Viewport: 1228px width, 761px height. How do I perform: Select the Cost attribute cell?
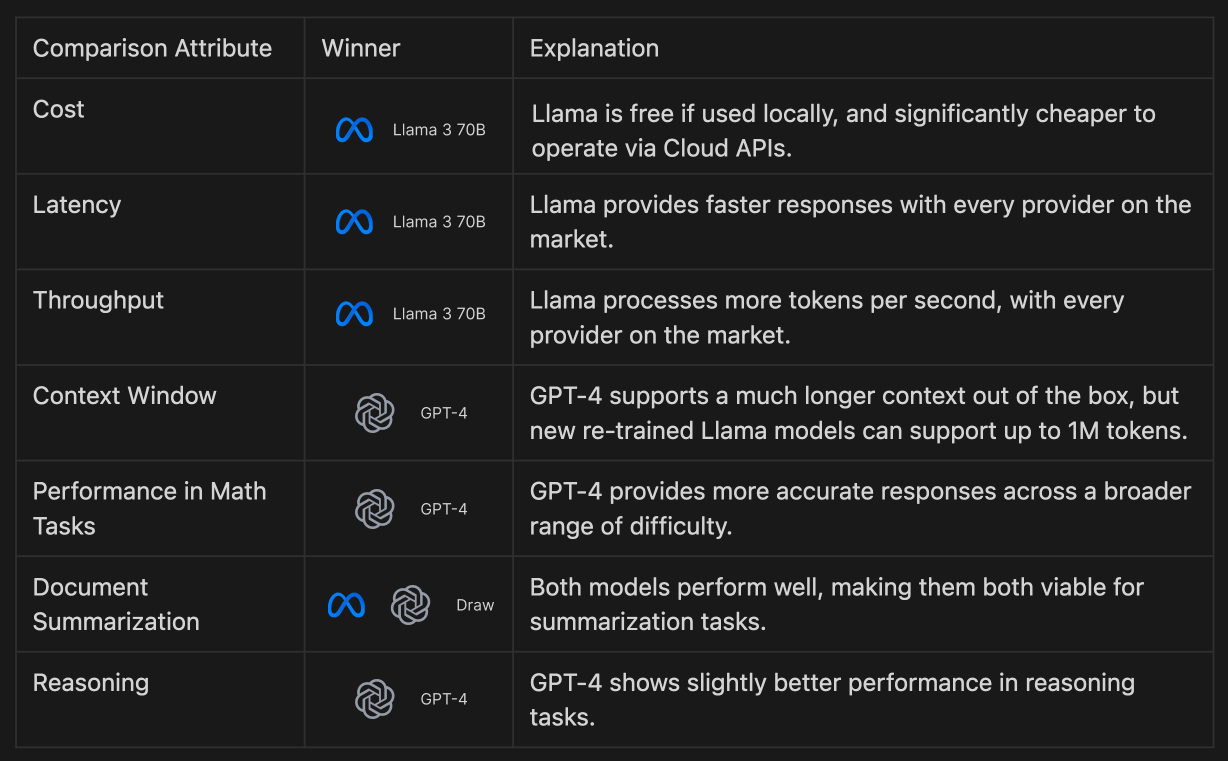coord(59,109)
